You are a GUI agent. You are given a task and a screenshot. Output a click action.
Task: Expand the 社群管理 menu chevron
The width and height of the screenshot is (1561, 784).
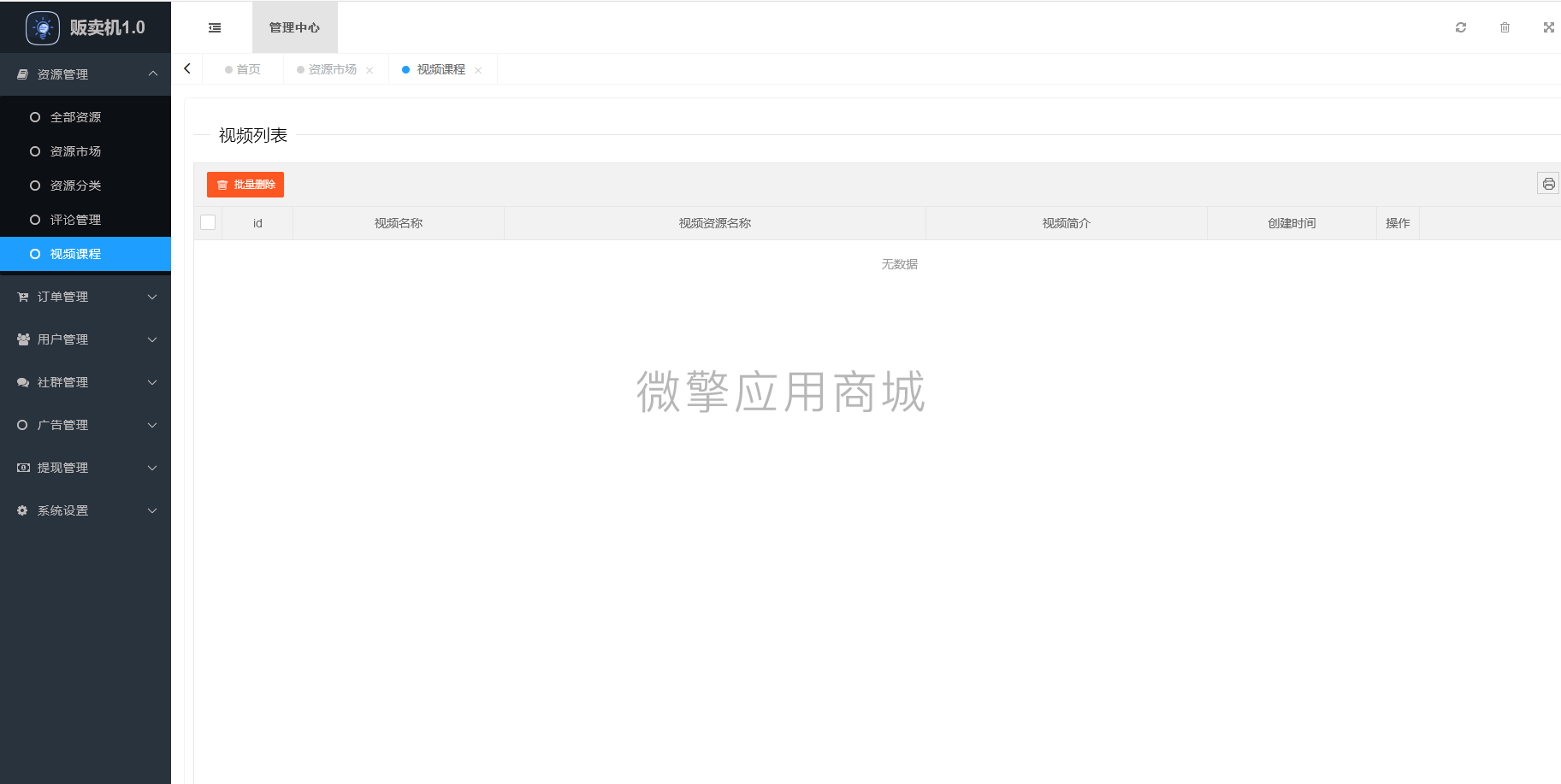tap(152, 382)
